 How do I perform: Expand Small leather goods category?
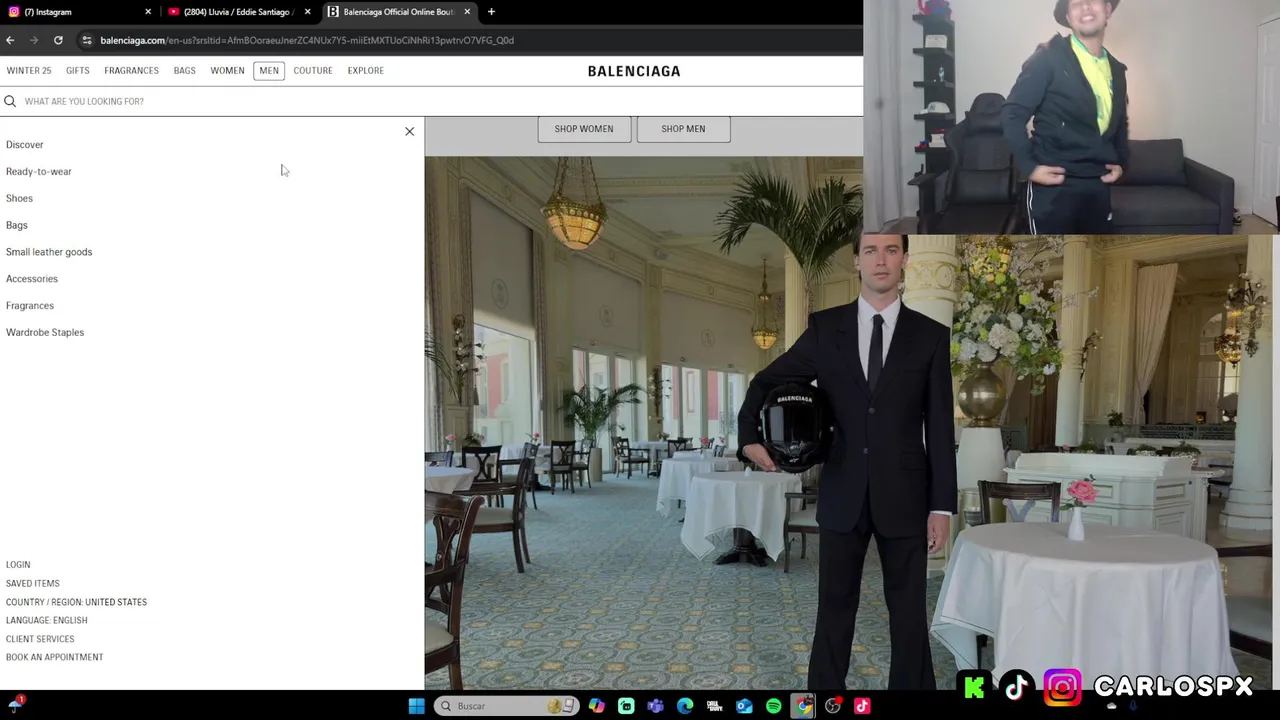click(x=49, y=252)
